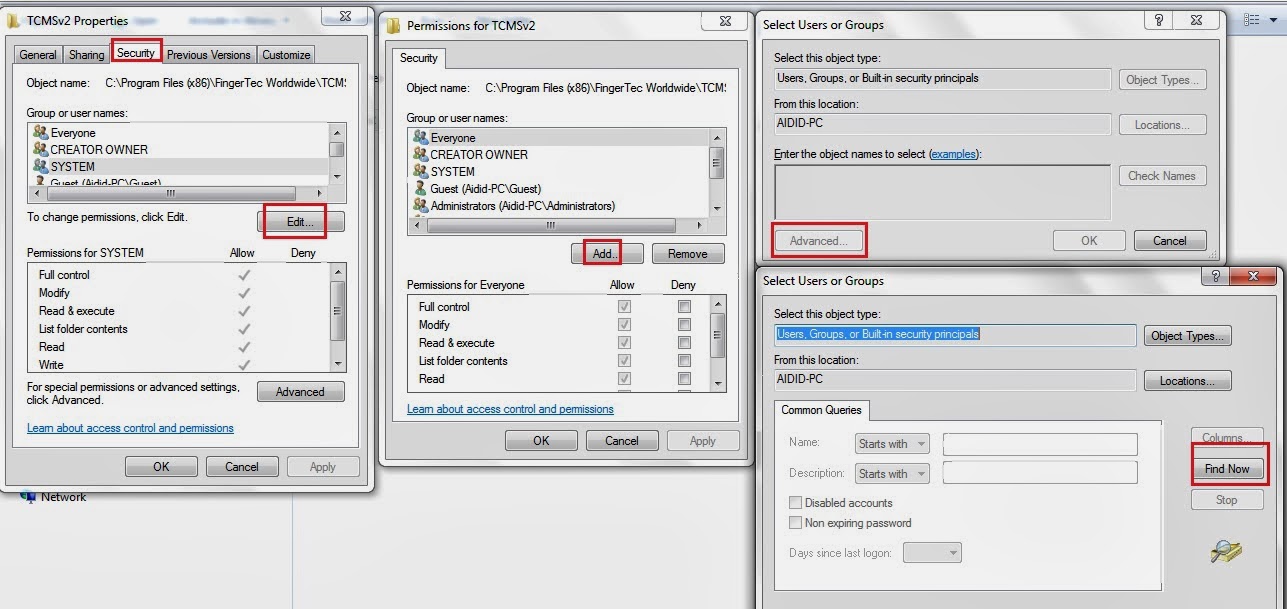Click the folder icon in Permissions for TCMSv2 titlebar
The height and width of the screenshot is (609, 1287).
(393, 25)
